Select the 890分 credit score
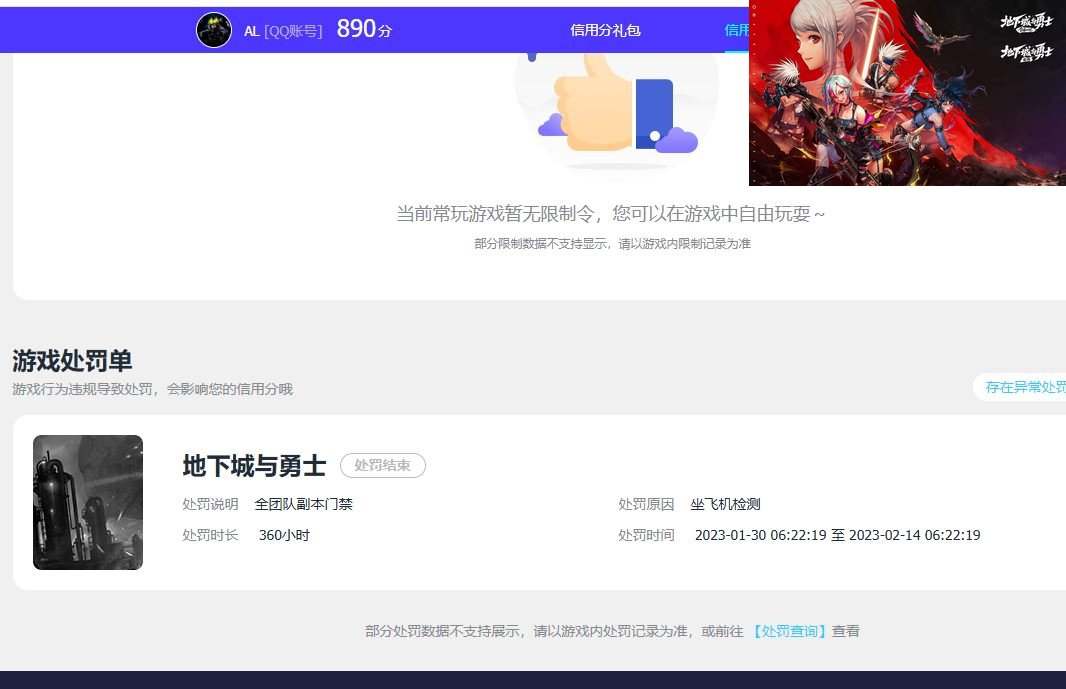The height and width of the screenshot is (689, 1066). click(x=364, y=29)
